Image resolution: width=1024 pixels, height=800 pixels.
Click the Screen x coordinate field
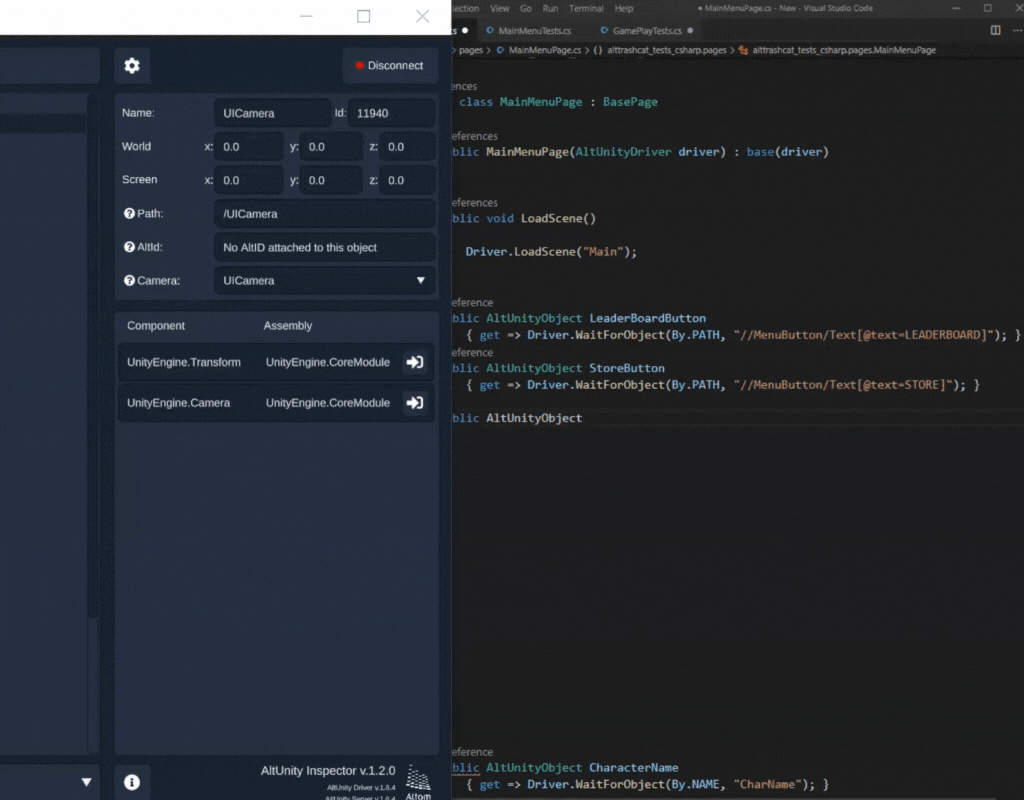point(249,180)
